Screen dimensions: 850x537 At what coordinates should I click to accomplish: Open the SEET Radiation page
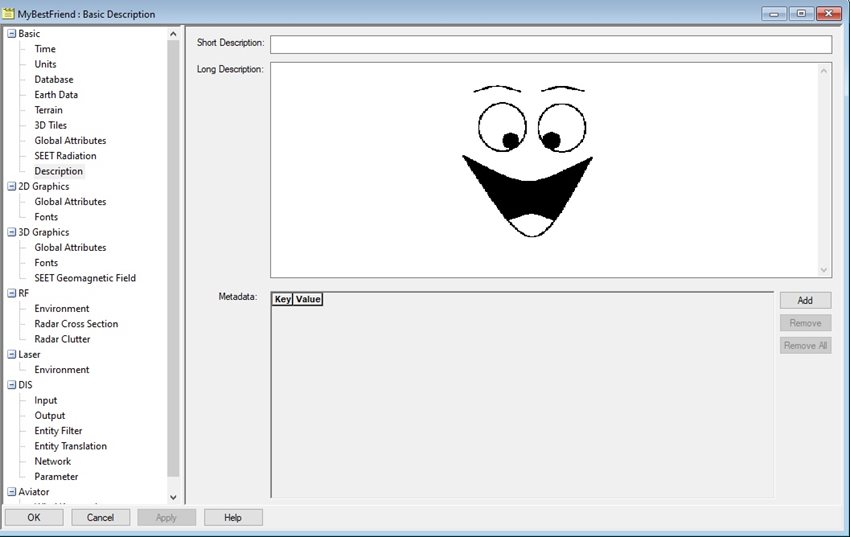pyautogui.click(x=65, y=156)
